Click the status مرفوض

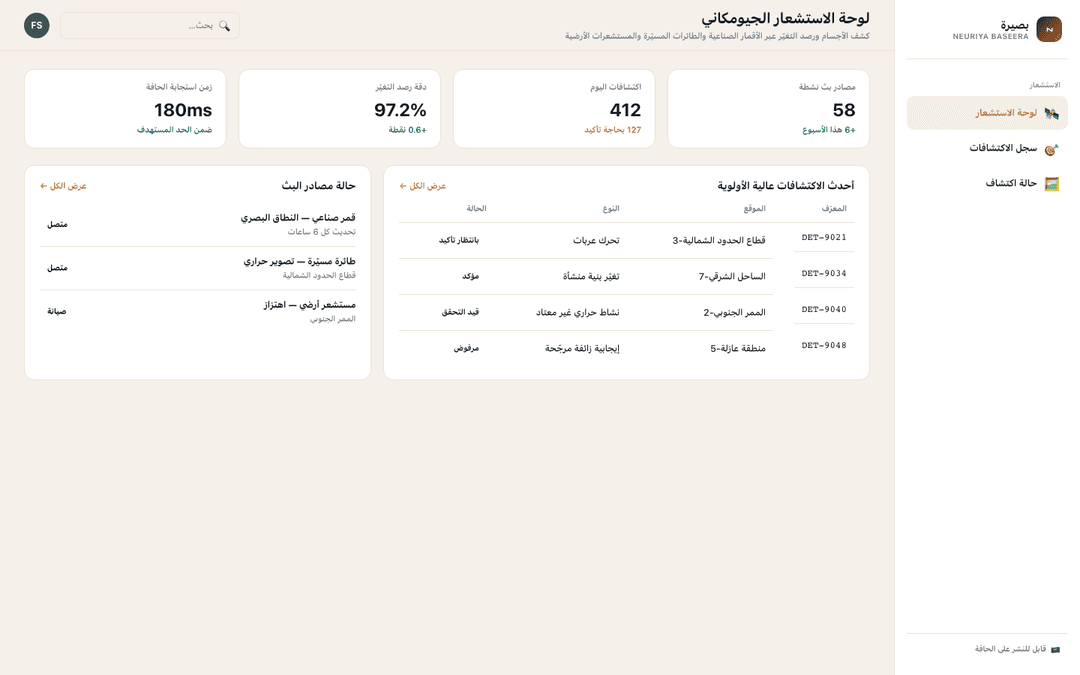(466, 348)
